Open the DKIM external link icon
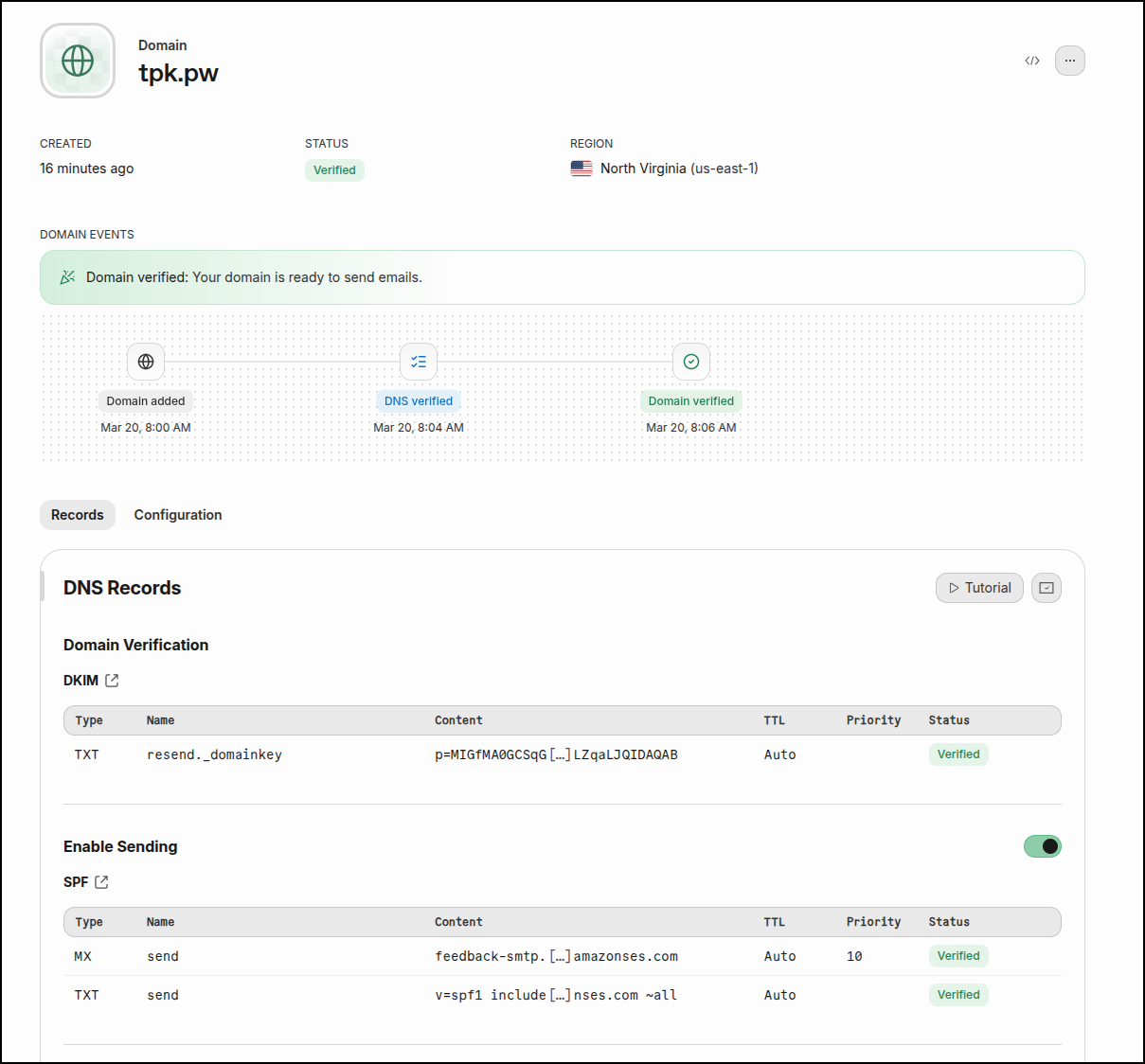The height and width of the screenshot is (1064, 1145). [112, 681]
